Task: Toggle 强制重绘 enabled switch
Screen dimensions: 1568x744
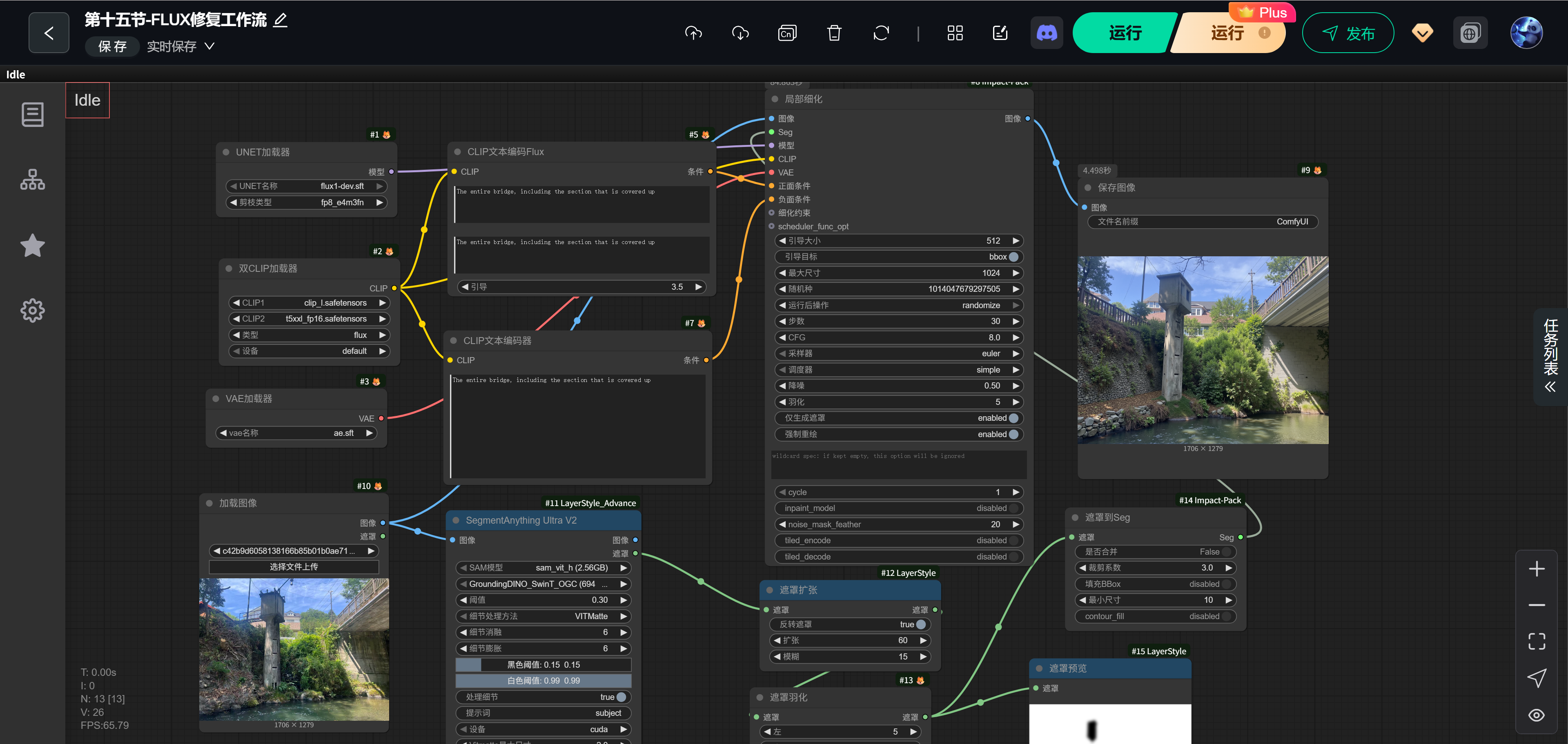Action: click(1013, 434)
